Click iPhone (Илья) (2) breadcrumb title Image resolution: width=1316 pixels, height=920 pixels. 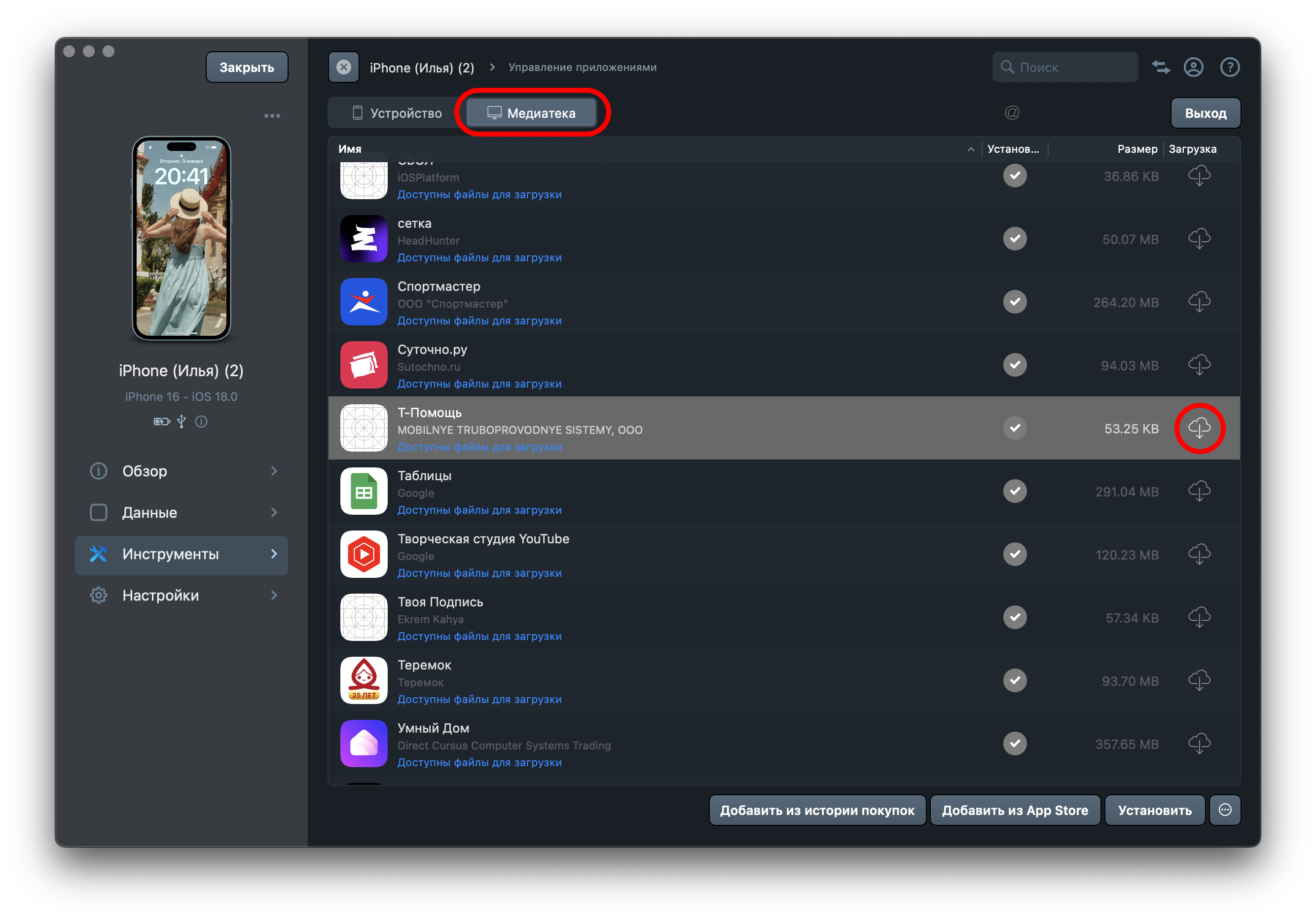point(422,68)
